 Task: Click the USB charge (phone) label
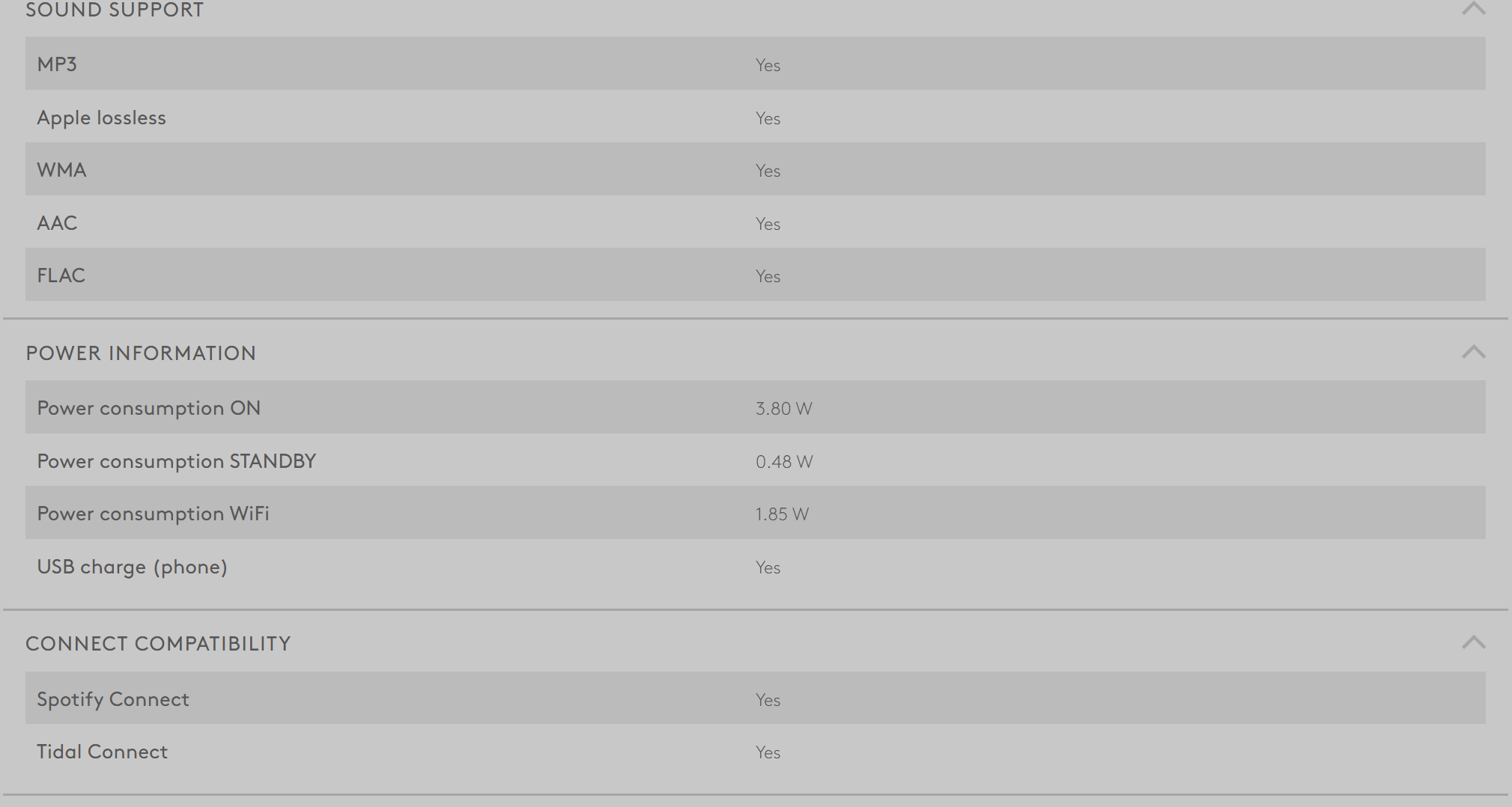pos(132,567)
